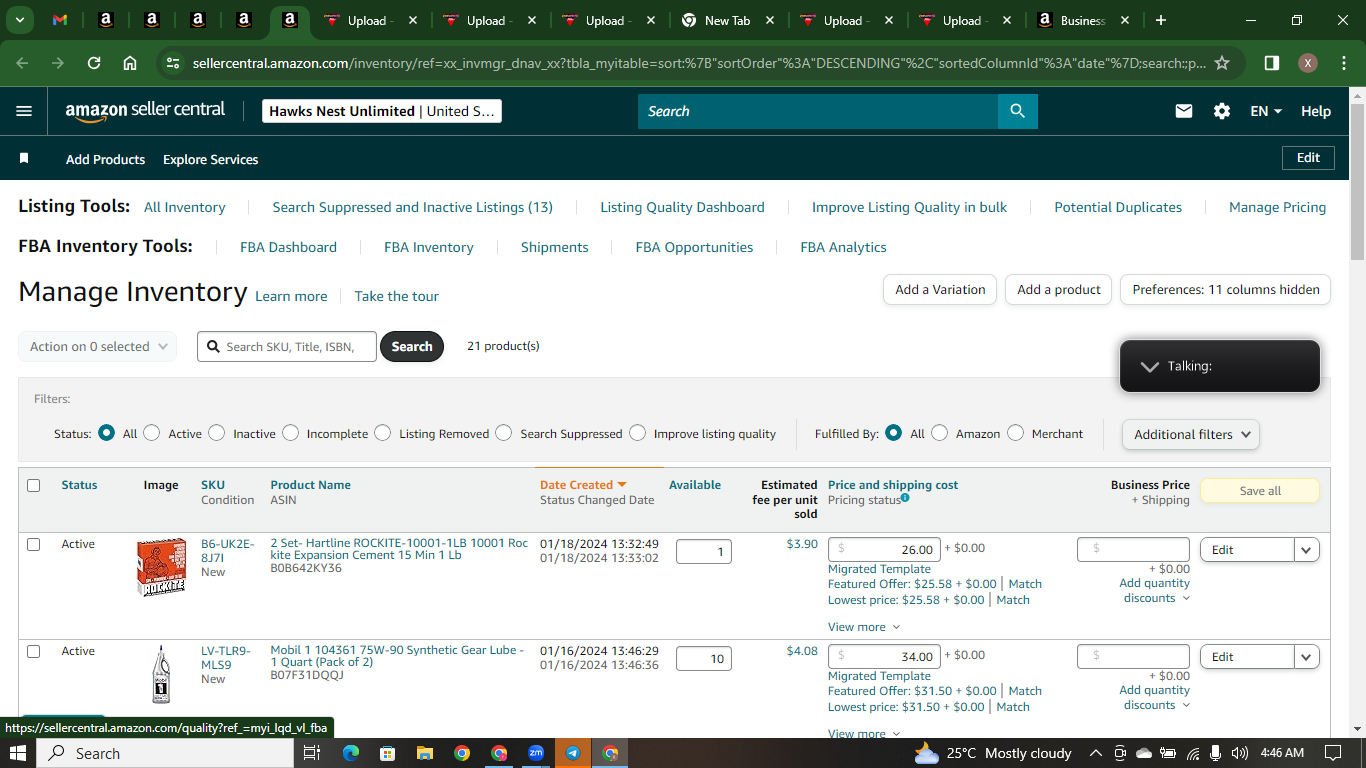This screenshot has height=768, width=1366.
Task: Expand the Additional filters dropdown
Action: coord(1191,434)
